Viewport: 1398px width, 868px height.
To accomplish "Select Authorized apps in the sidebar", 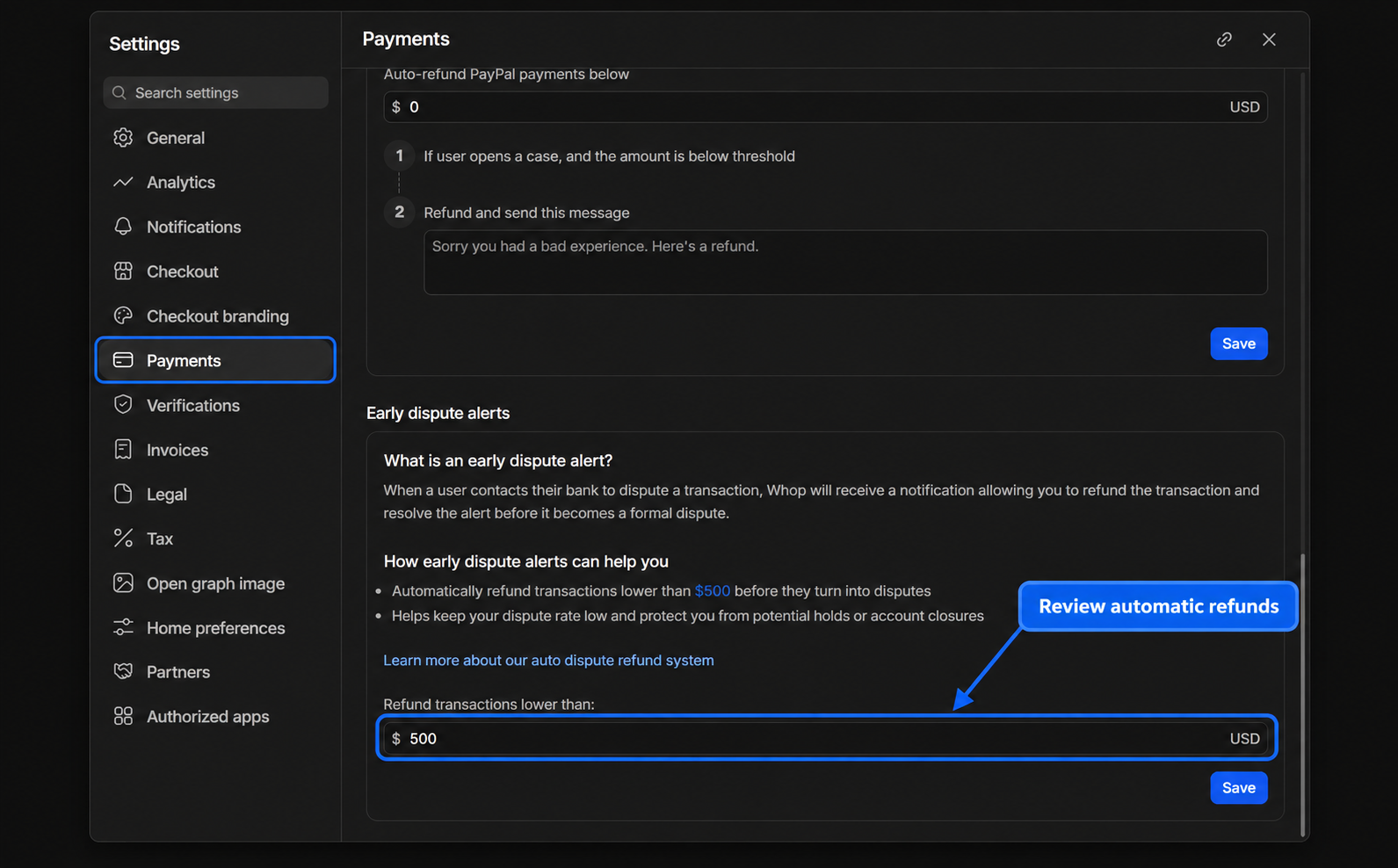I will [215, 717].
